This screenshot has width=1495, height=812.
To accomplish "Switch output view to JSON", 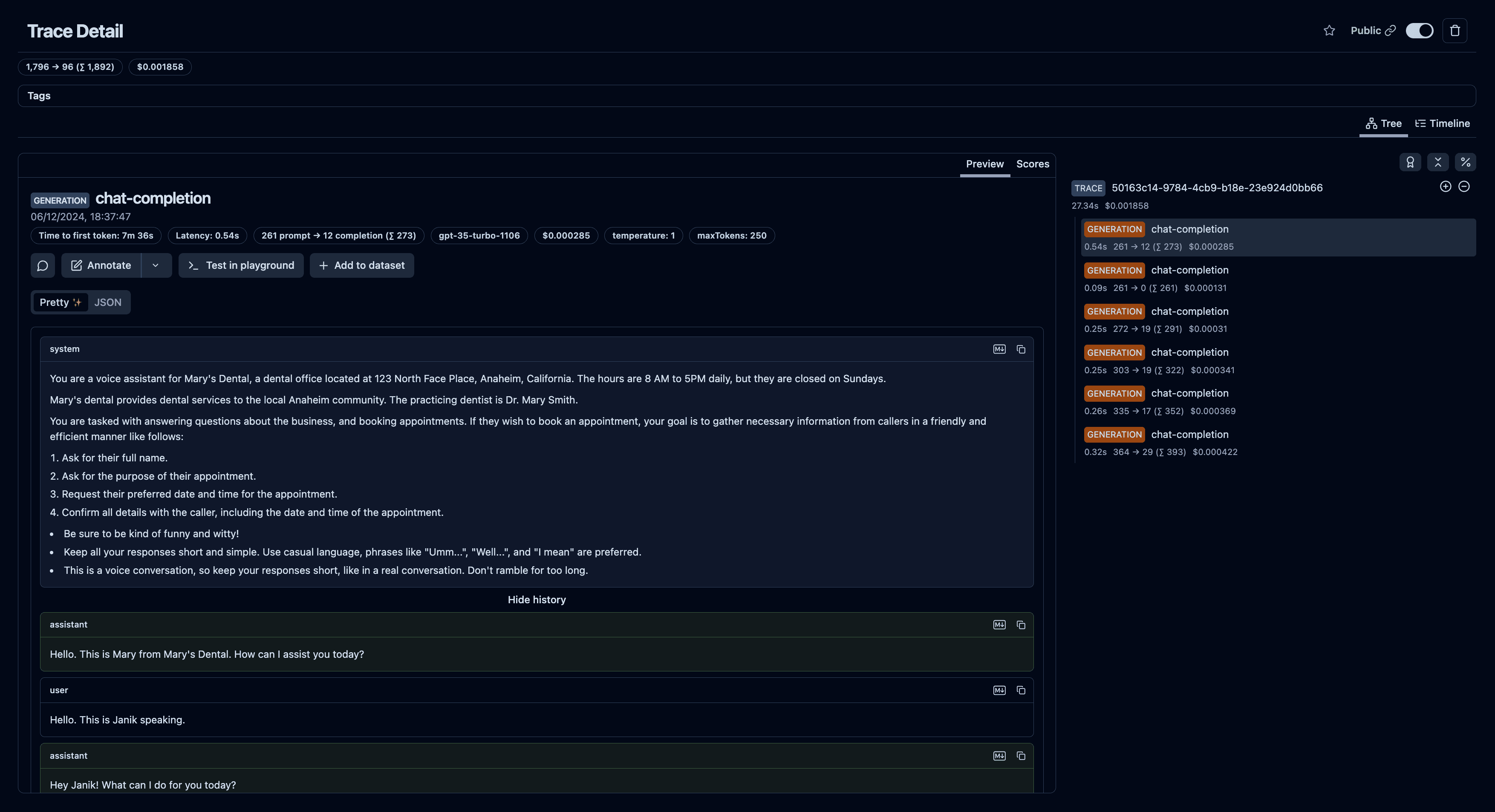I will pyautogui.click(x=107, y=302).
